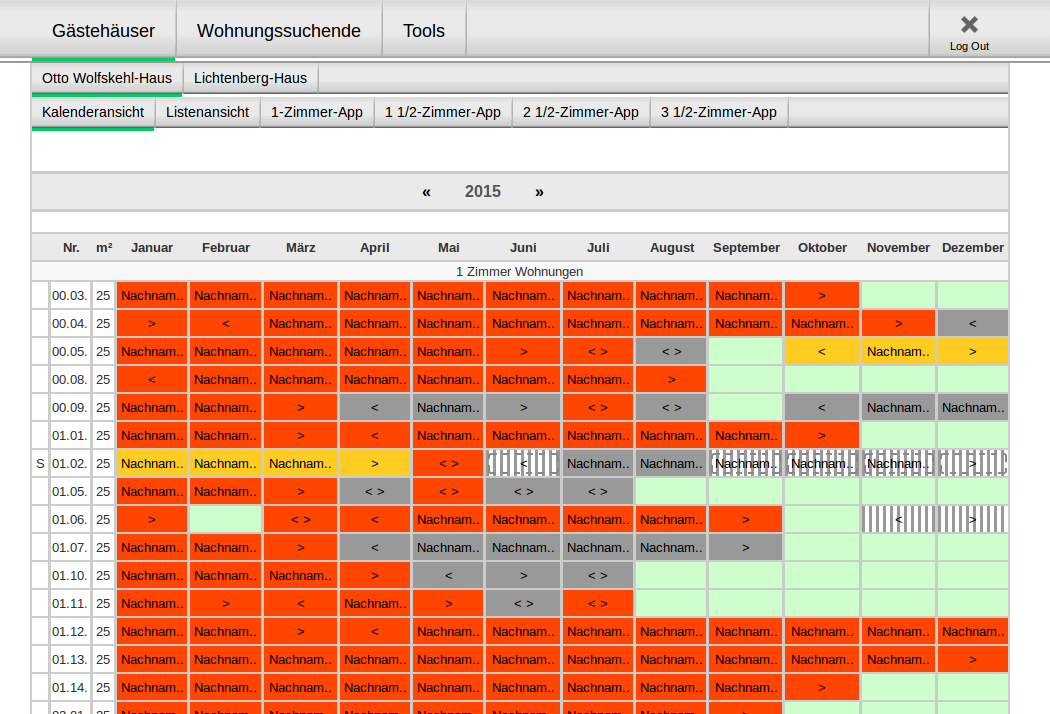Click December booking for room 01.12.

coord(972,631)
